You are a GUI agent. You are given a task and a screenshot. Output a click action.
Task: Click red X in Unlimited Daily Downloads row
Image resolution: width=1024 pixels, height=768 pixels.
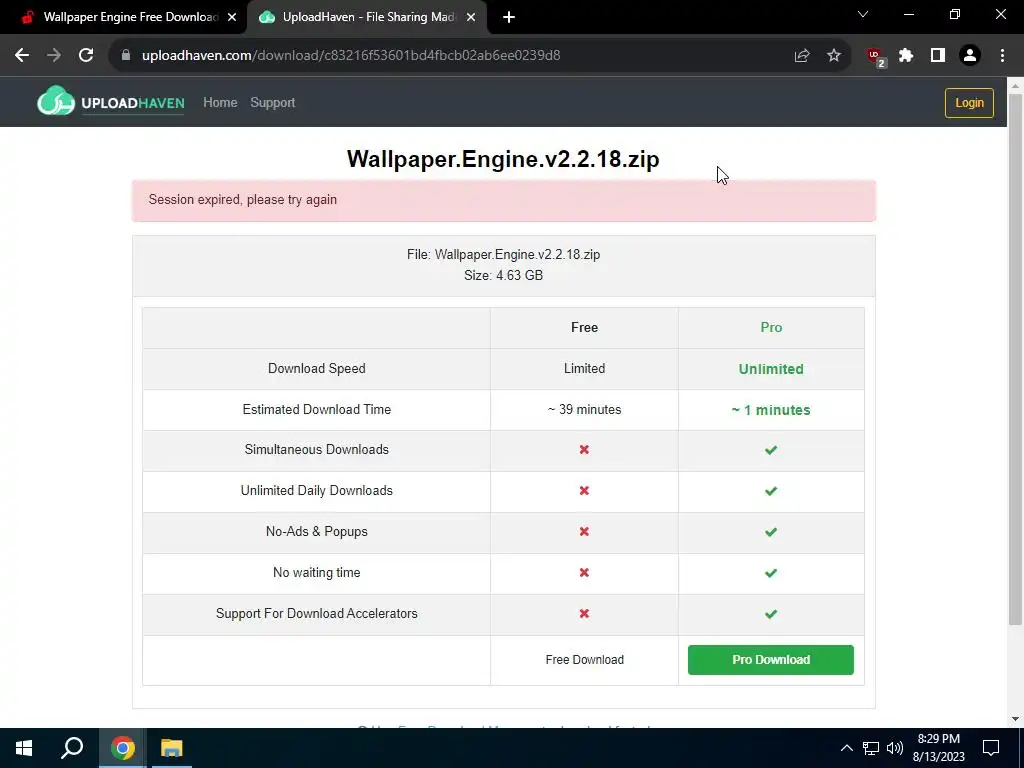pos(584,490)
